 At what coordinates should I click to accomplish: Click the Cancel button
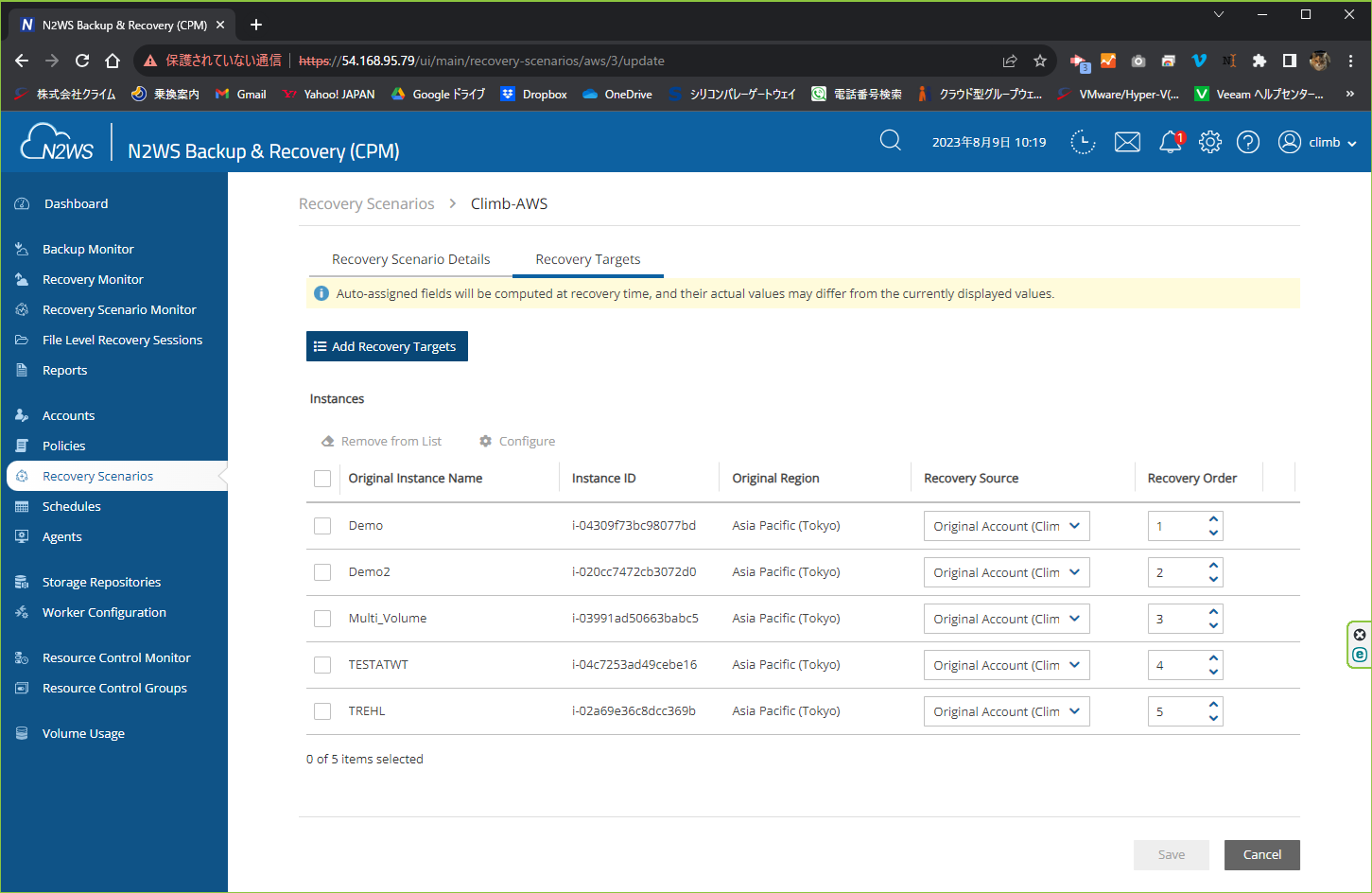[x=1261, y=855]
